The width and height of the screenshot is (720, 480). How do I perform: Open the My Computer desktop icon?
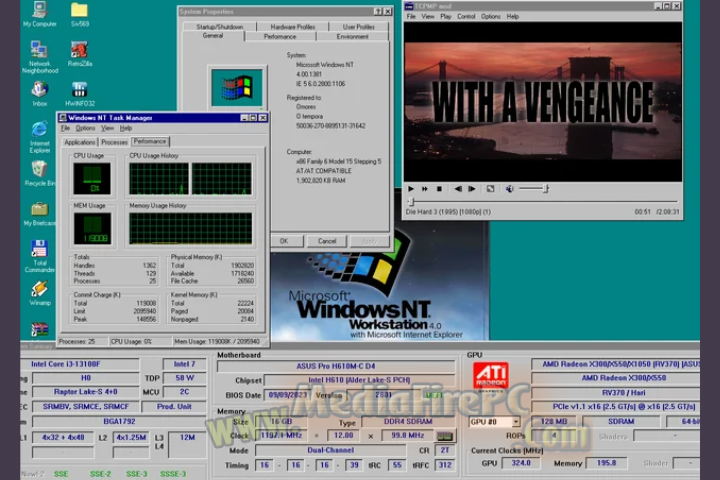pyautogui.click(x=39, y=14)
